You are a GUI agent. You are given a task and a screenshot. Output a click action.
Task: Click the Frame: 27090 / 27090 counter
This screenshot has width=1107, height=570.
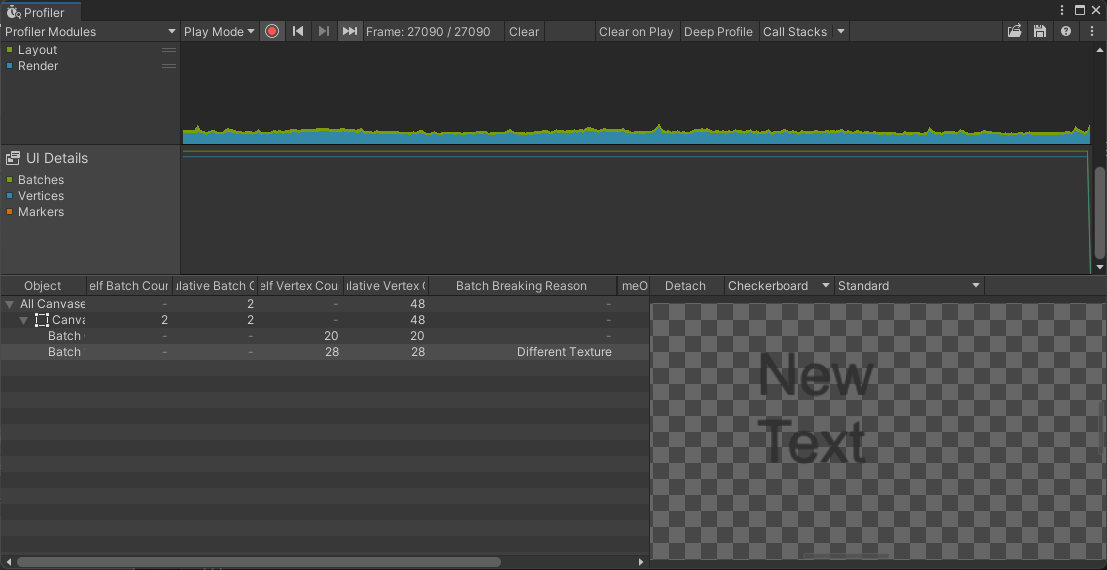[x=428, y=31]
